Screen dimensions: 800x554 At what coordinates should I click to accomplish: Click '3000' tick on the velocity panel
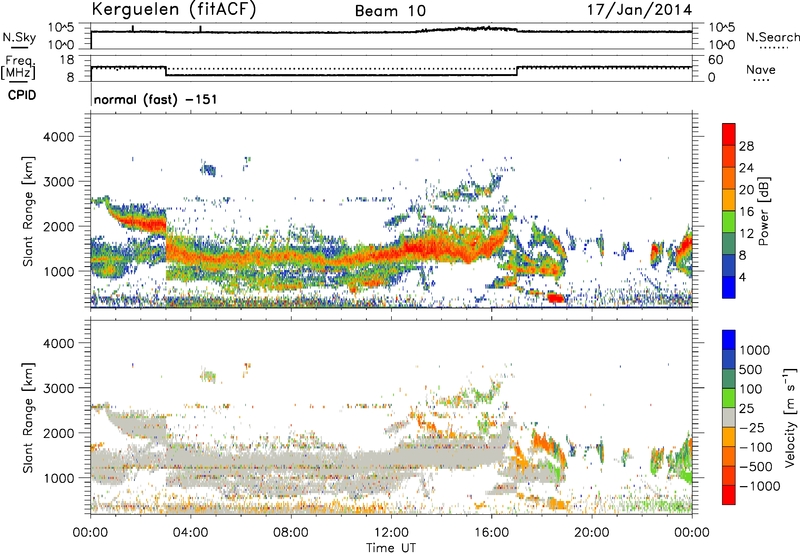58,388
